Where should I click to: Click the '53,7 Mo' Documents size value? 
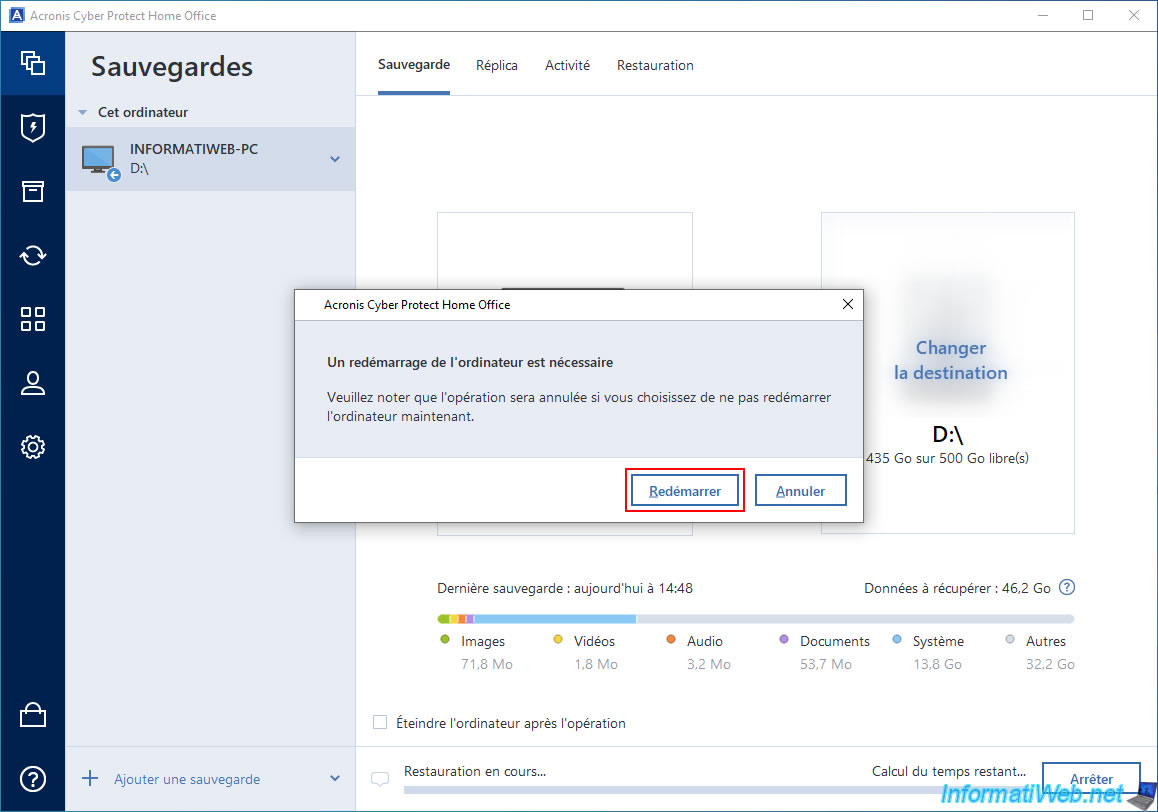(x=826, y=664)
